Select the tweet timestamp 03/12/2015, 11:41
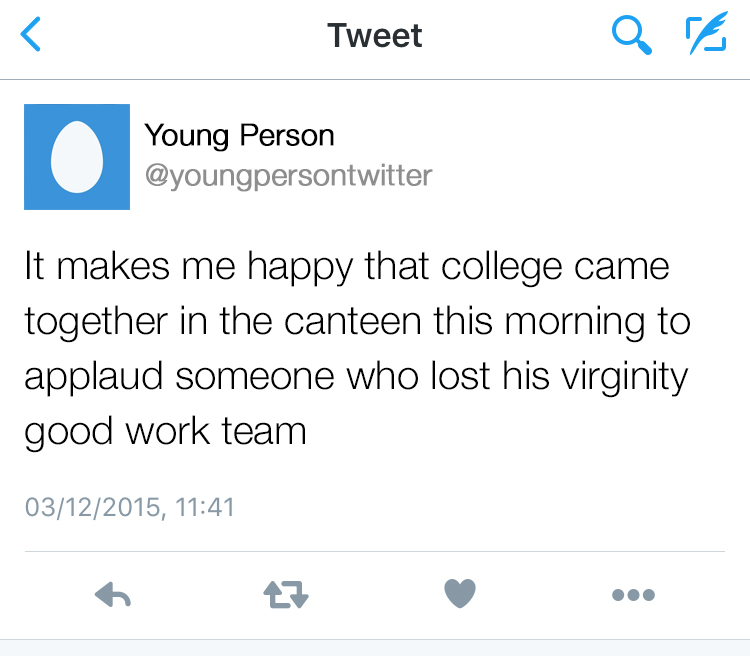 (129, 507)
